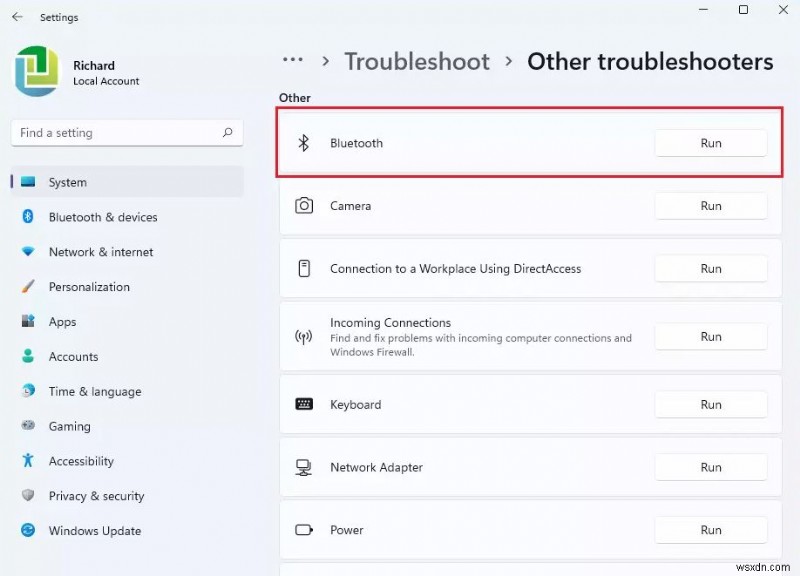Run the Keyboard troubleshooter
This screenshot has width=800, height=576.
(710, 405)
